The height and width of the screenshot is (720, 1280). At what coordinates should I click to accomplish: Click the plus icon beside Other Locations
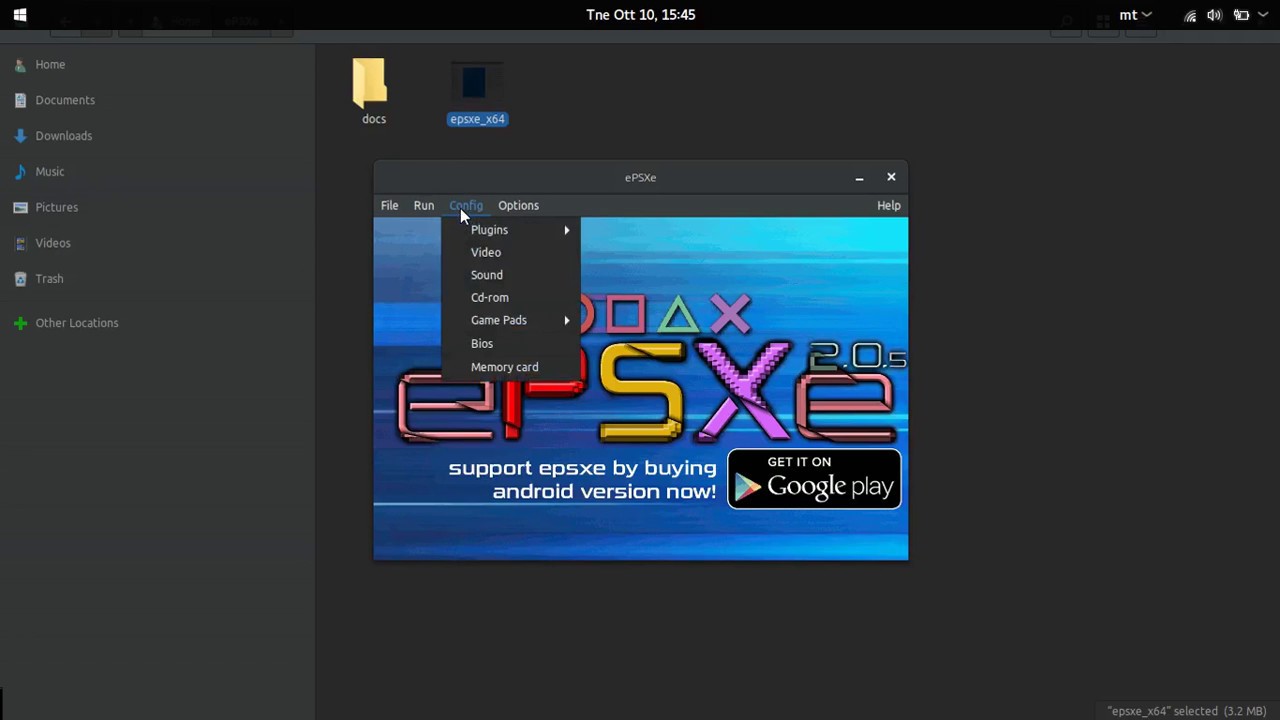pyautogui.click(x=20, y=323)
